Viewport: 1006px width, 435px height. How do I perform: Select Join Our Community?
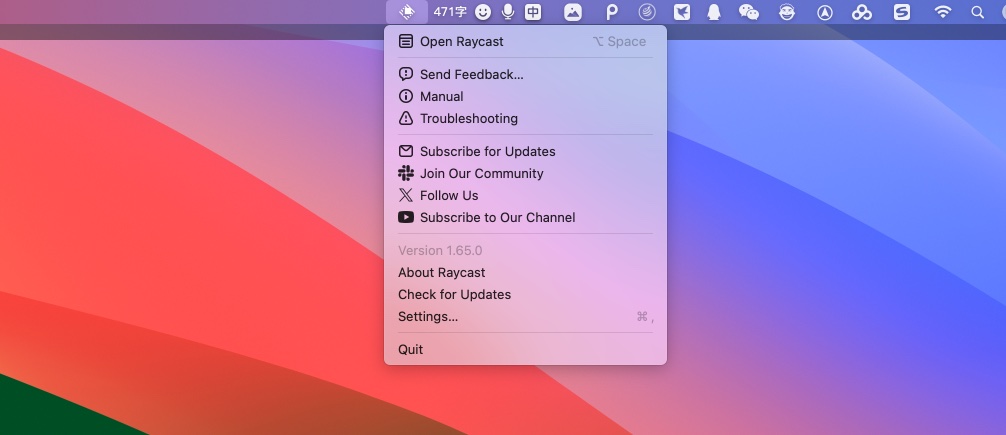coord(525,173)
